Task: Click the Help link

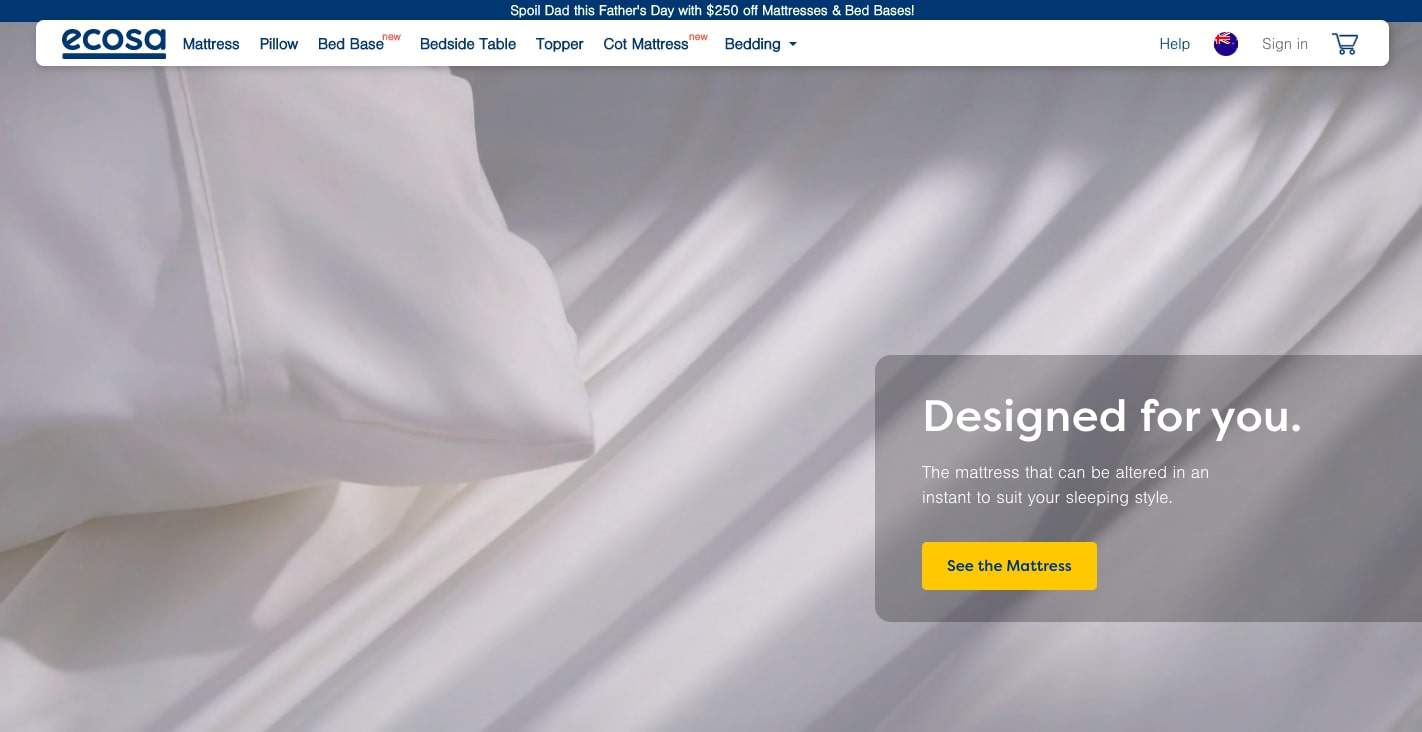Action: [1174, 44]
